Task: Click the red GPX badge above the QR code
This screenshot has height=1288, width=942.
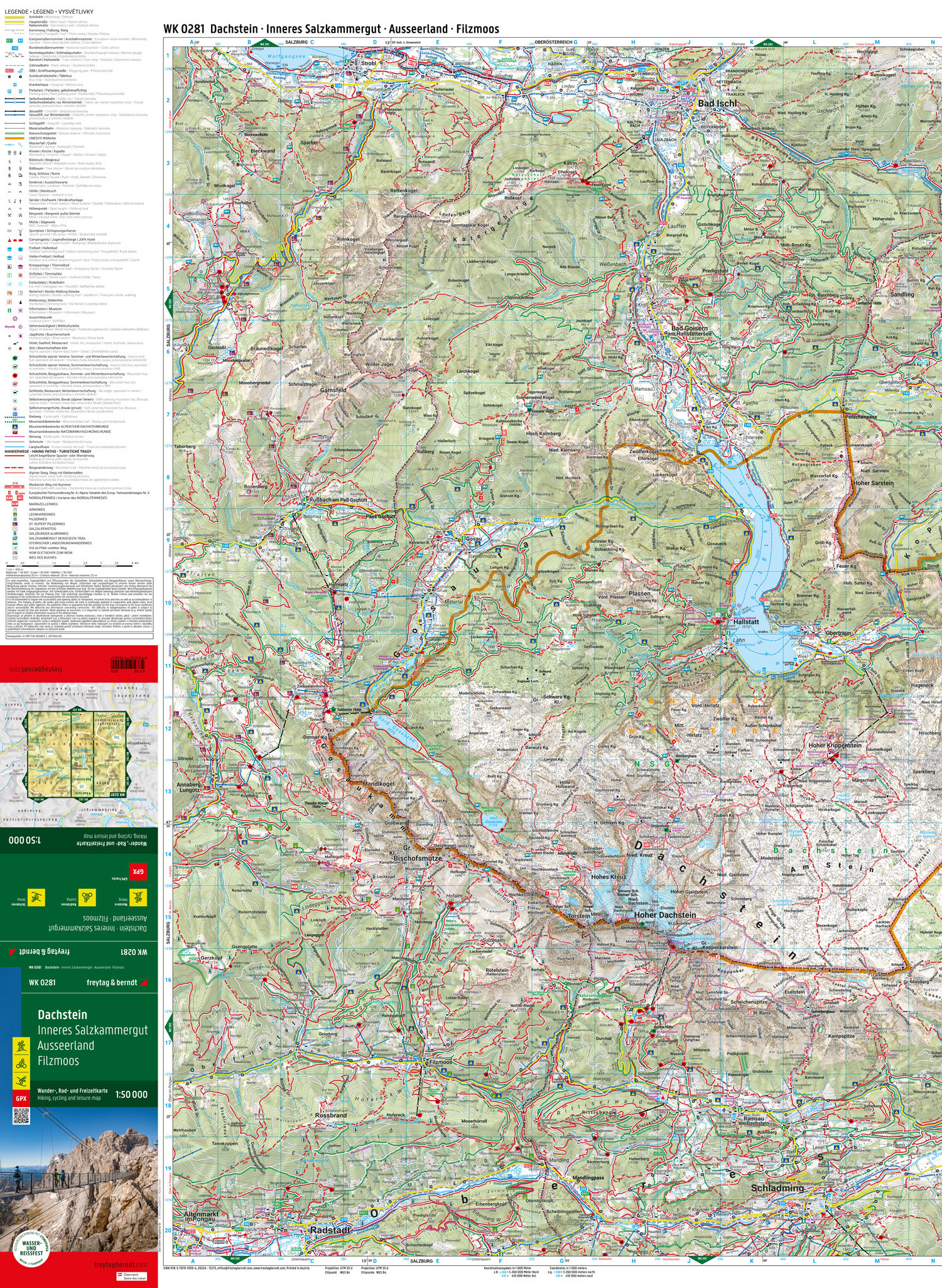Action: click(21, 1099)
